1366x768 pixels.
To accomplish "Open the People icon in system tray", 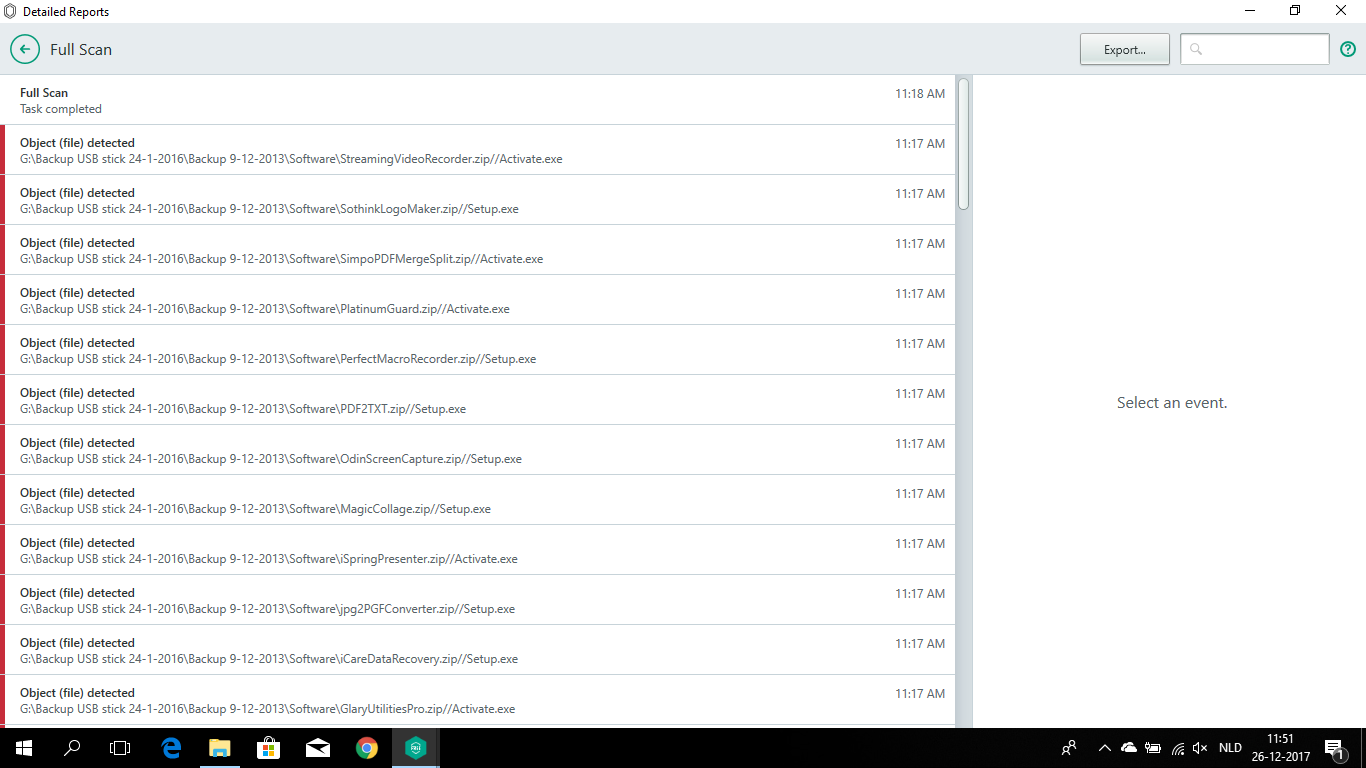I will 1069,747.
